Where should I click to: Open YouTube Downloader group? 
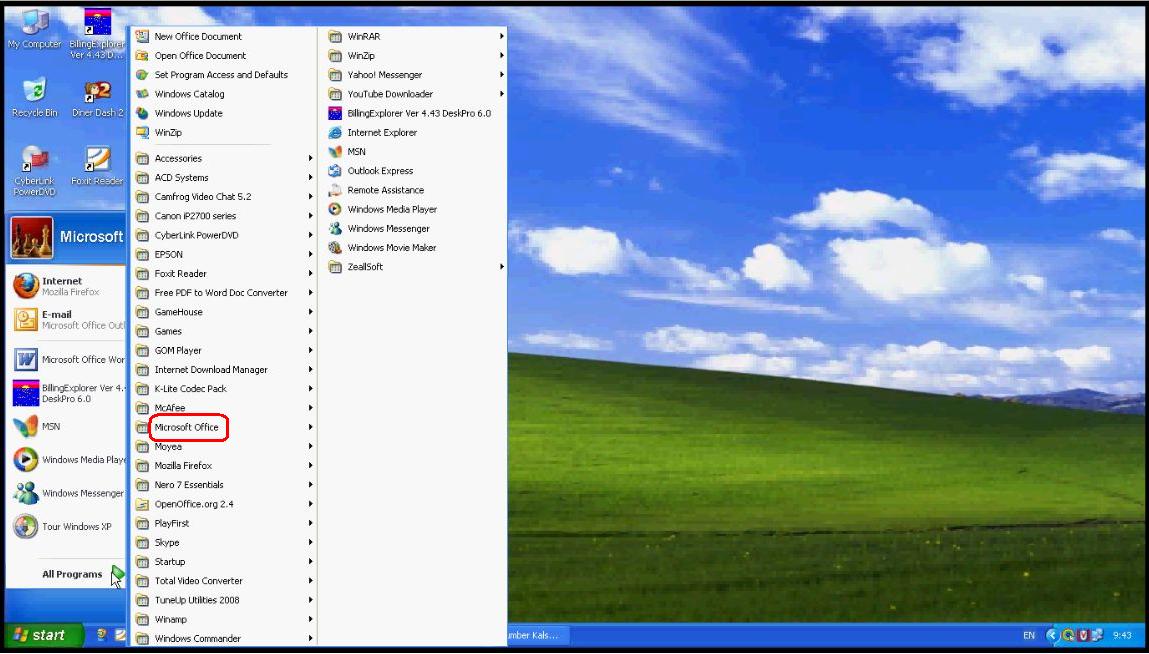415,94
